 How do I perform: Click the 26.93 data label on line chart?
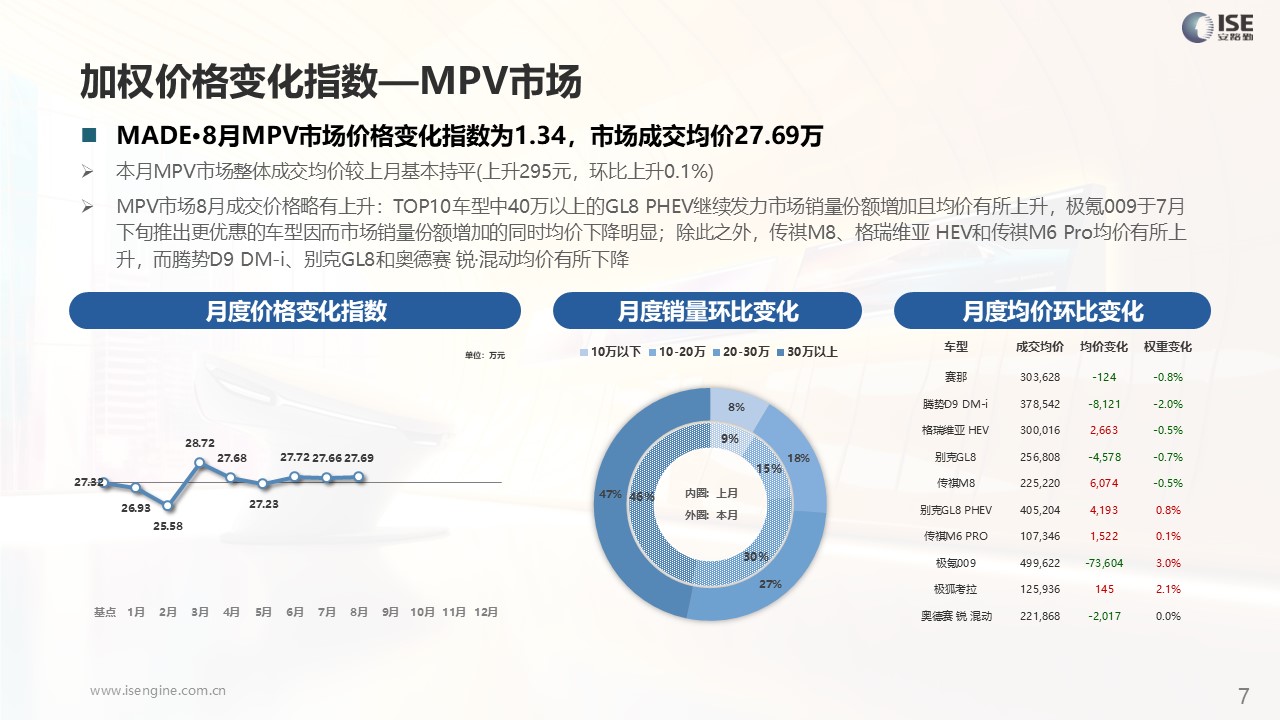136,507
